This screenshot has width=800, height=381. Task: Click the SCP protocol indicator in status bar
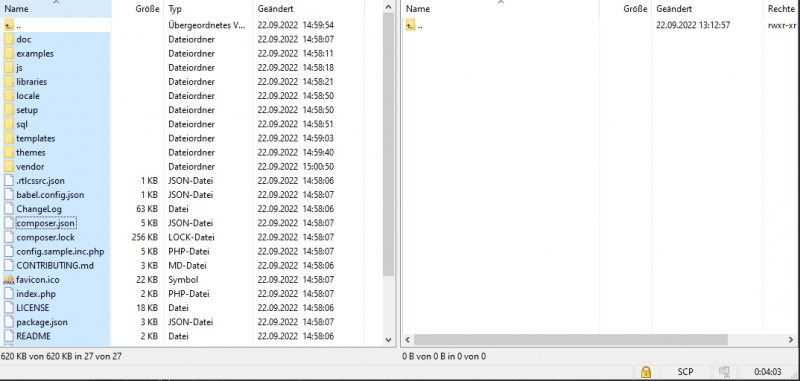click(685, 371)
